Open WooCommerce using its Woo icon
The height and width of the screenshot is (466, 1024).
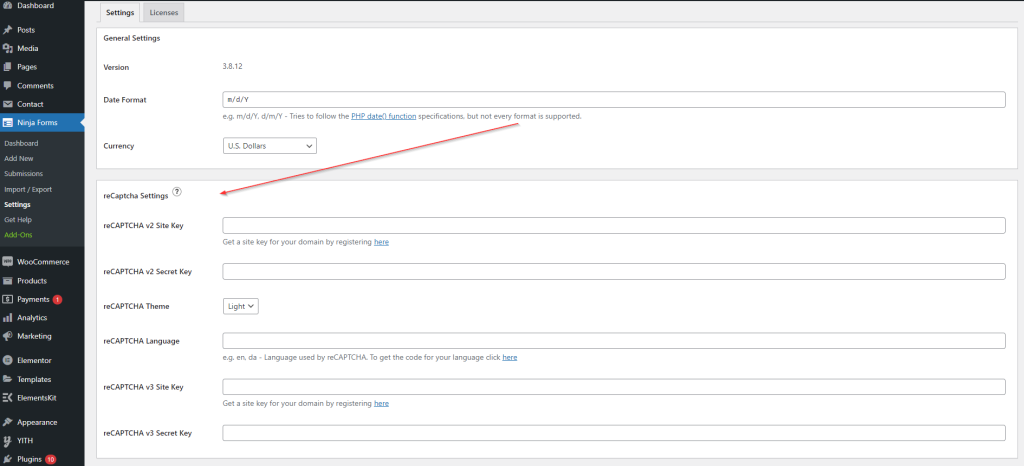click(x=8, y=262)
